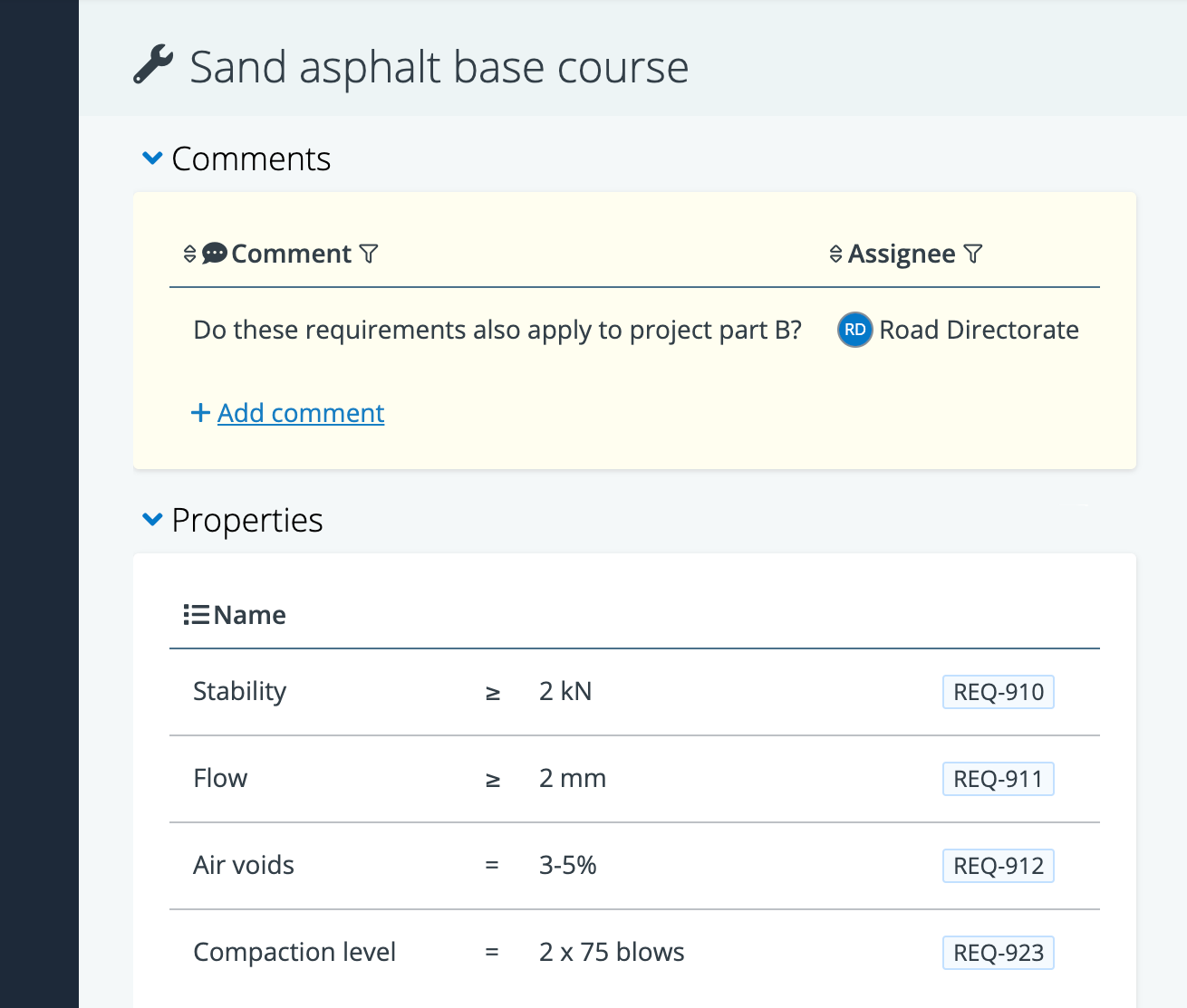Select the Stability property name

point(239,692)
